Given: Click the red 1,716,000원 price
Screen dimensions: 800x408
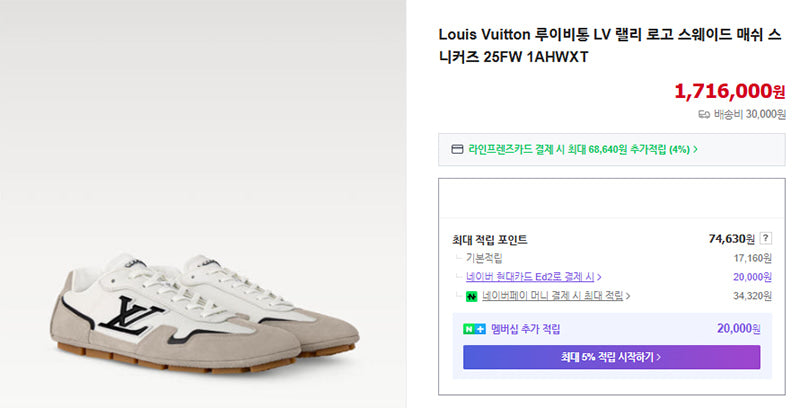Looking at the screenshot, I should [730, 91].
